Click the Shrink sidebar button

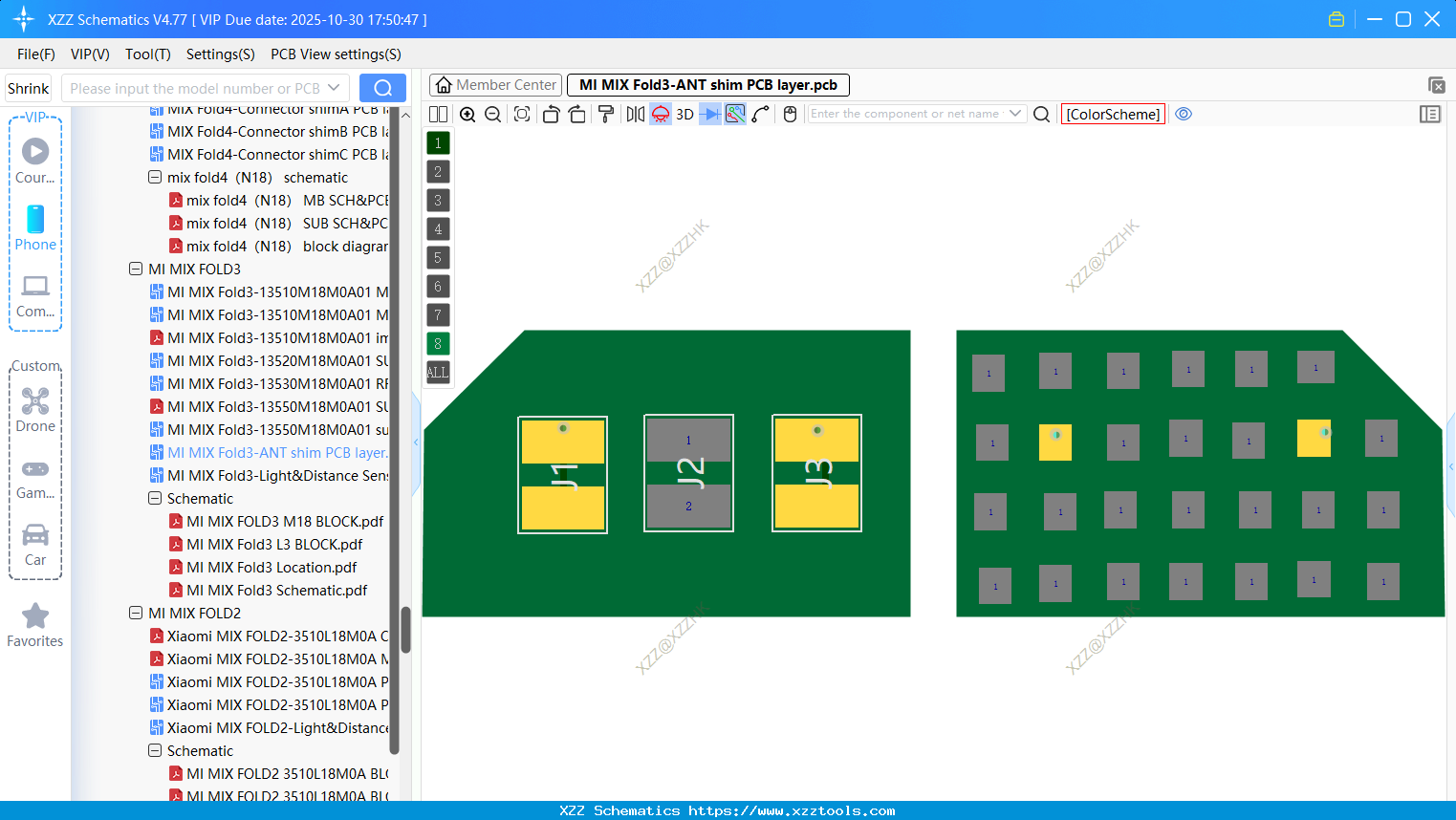point(28,87)
